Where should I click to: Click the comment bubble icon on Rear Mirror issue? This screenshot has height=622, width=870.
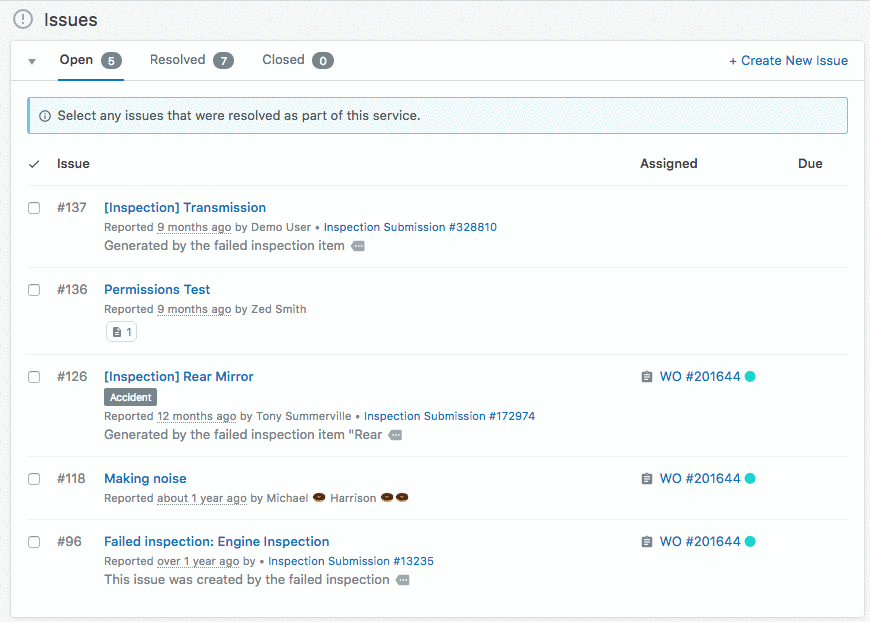coord(395,435)
